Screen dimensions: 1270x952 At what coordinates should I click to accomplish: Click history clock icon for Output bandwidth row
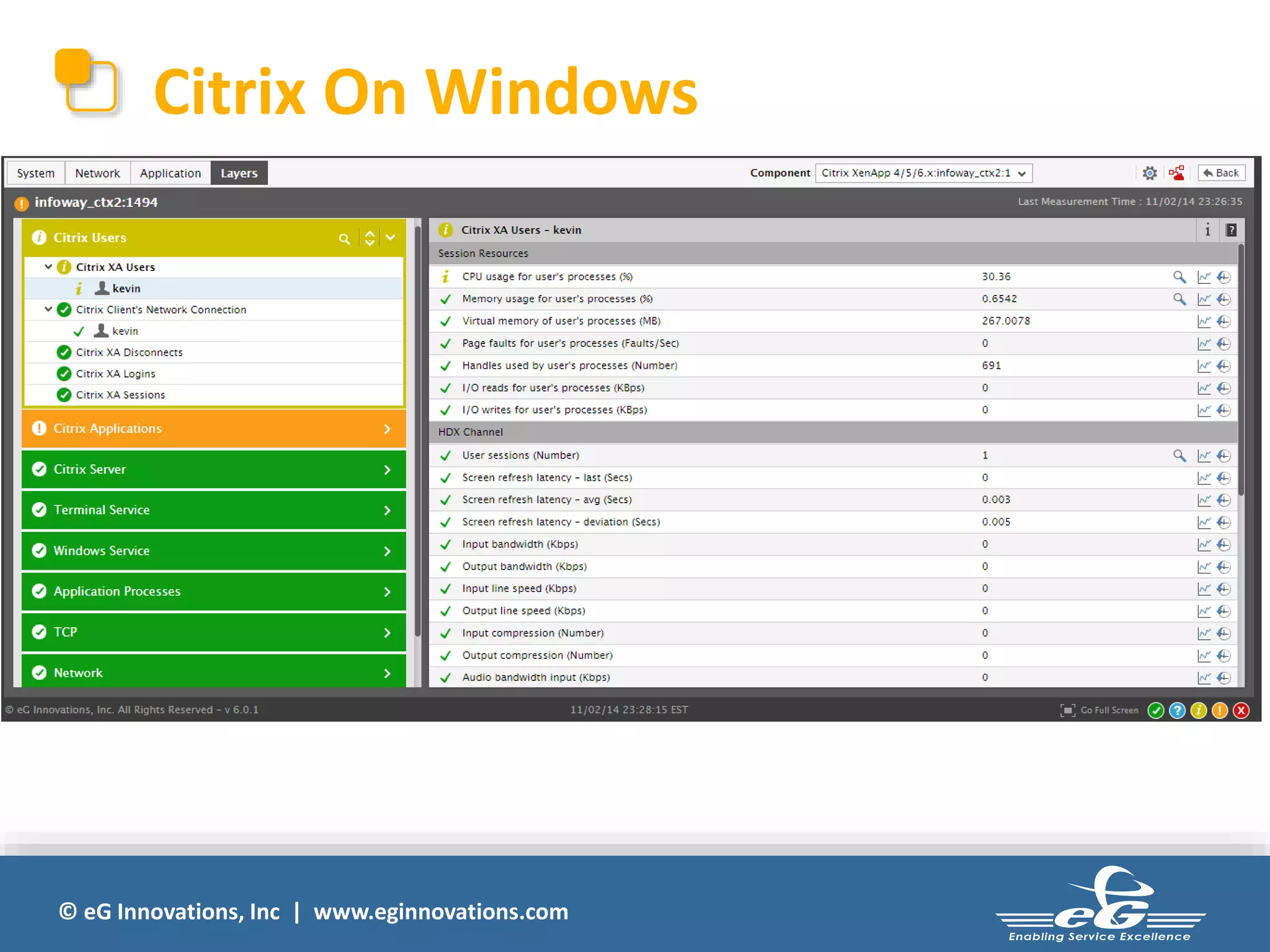coord(1223,567)
